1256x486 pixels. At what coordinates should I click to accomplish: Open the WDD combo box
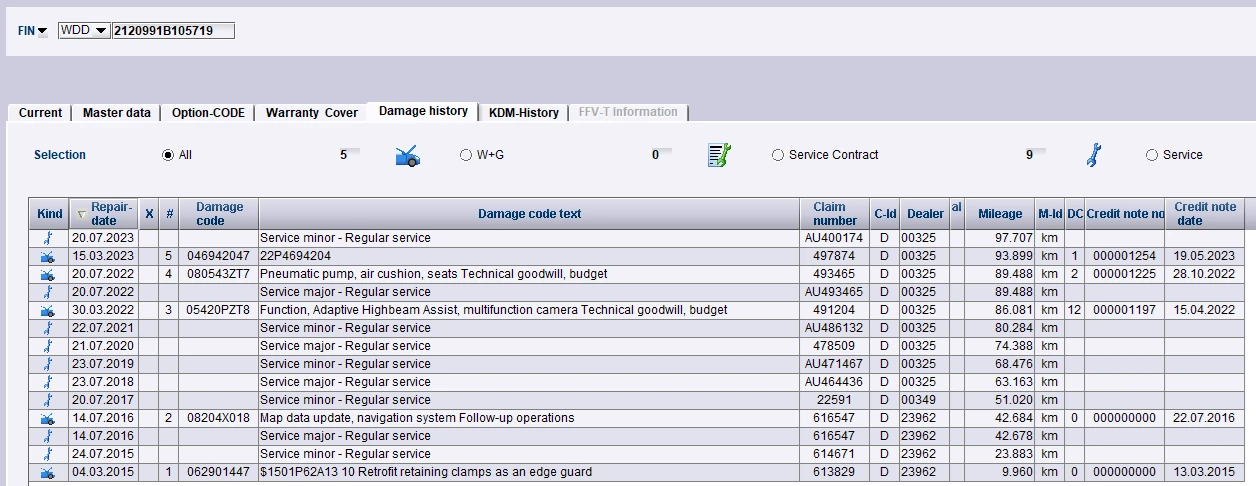[x=84, y=31]
